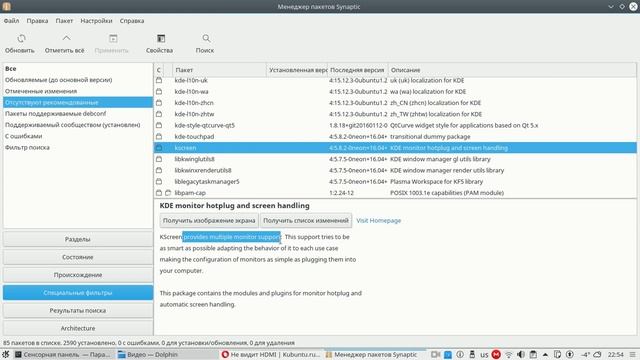Sort by Описание column header

[x=512, y=70]
